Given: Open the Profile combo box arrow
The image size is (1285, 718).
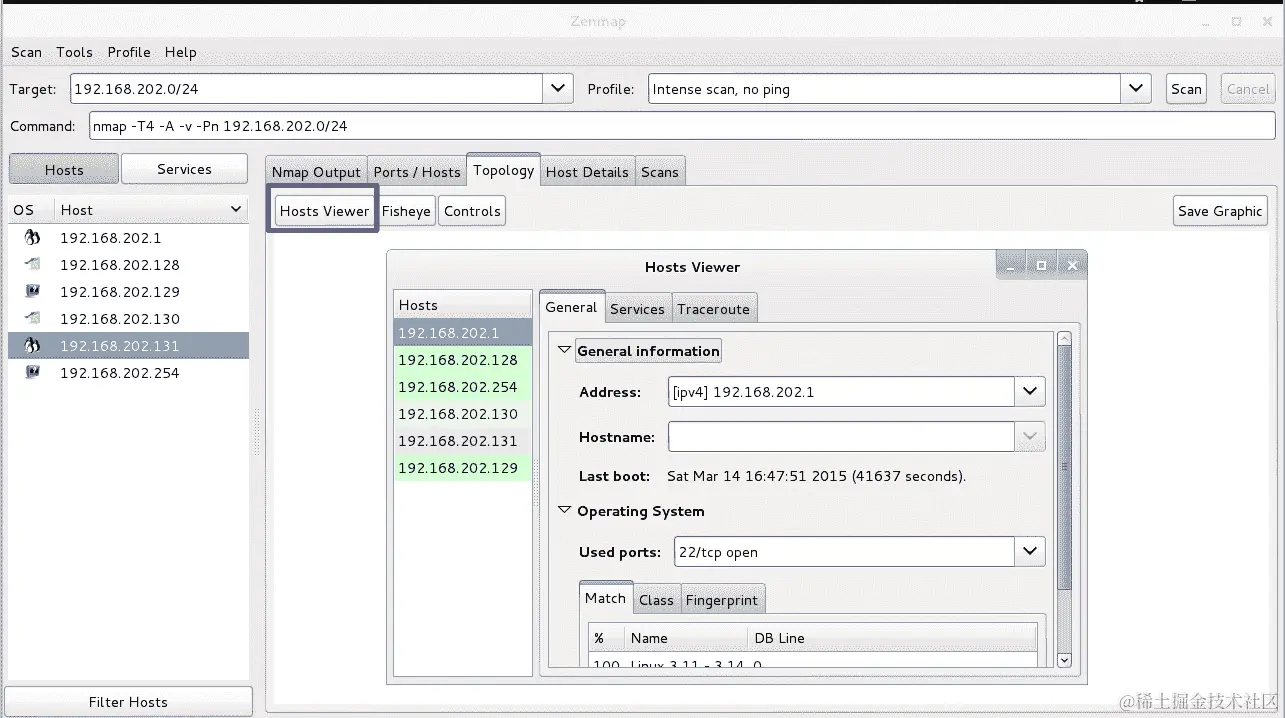Looking at the screenshot, I should tap(1135, 88).
